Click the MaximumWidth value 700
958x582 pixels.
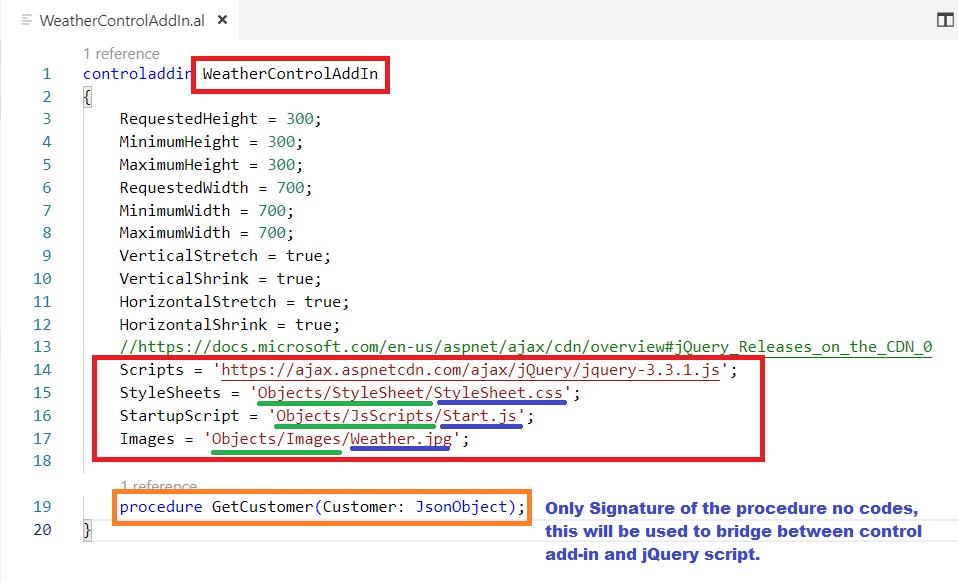272,233
